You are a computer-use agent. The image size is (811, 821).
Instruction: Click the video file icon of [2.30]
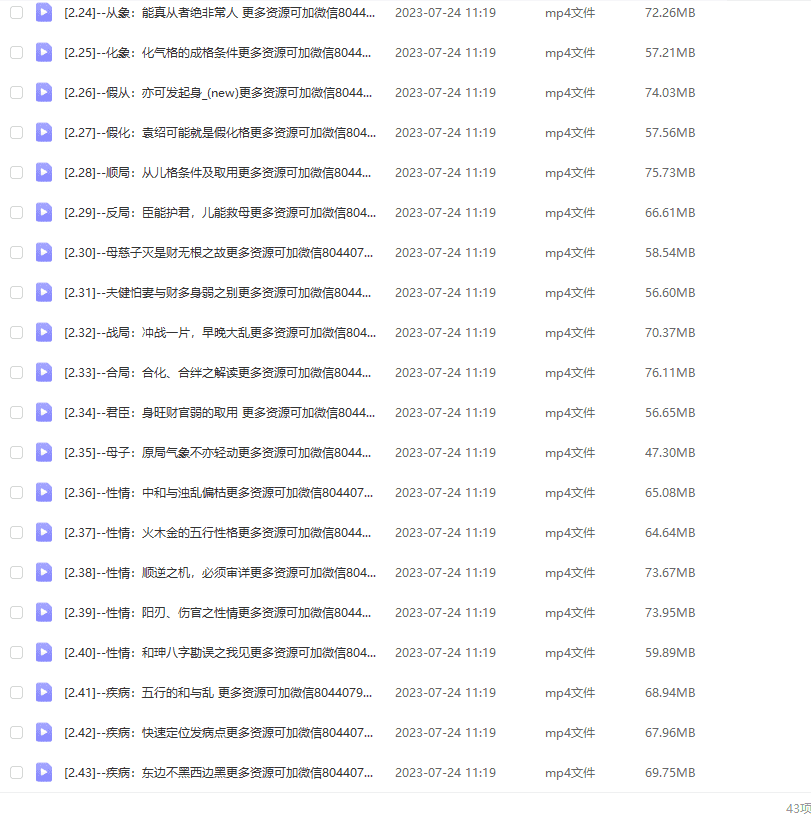click(x=44, y=252)
